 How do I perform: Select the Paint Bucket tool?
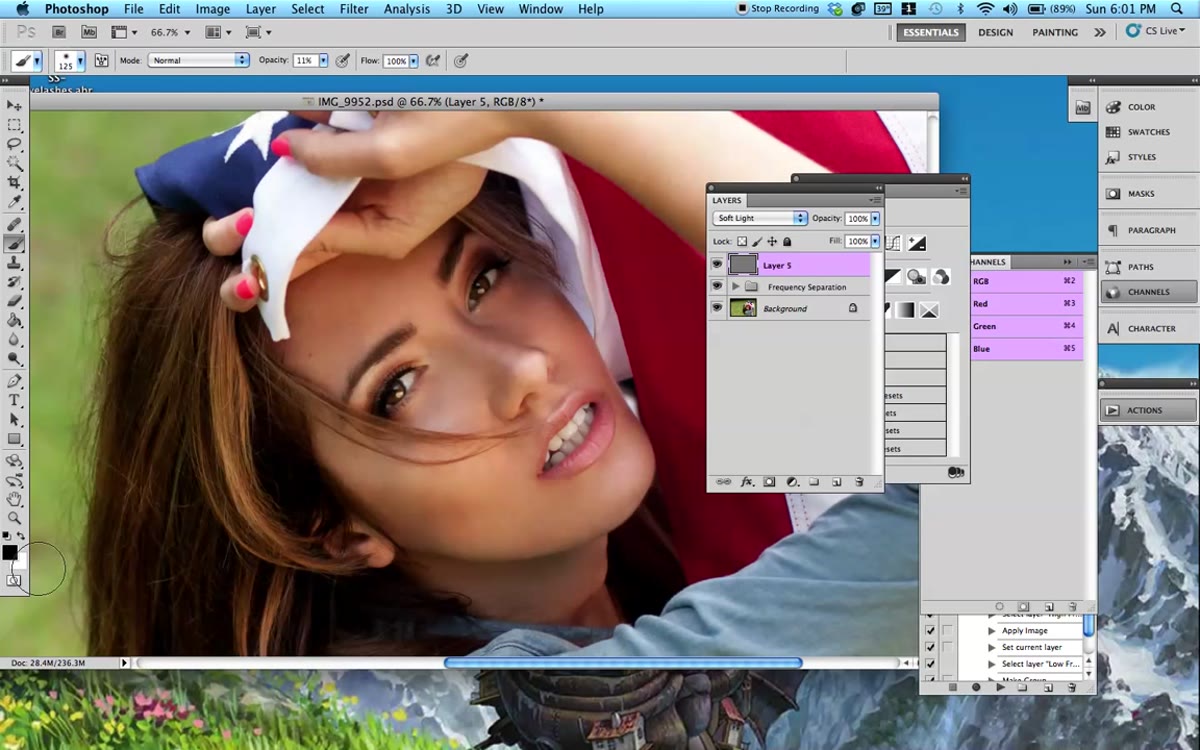(14, 320)
